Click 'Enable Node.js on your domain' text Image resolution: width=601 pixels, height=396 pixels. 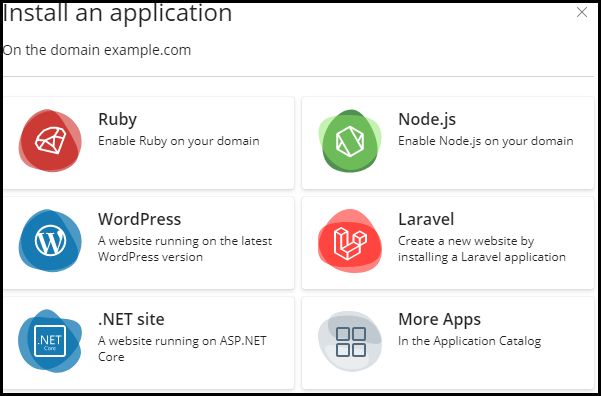pos(486,141)
